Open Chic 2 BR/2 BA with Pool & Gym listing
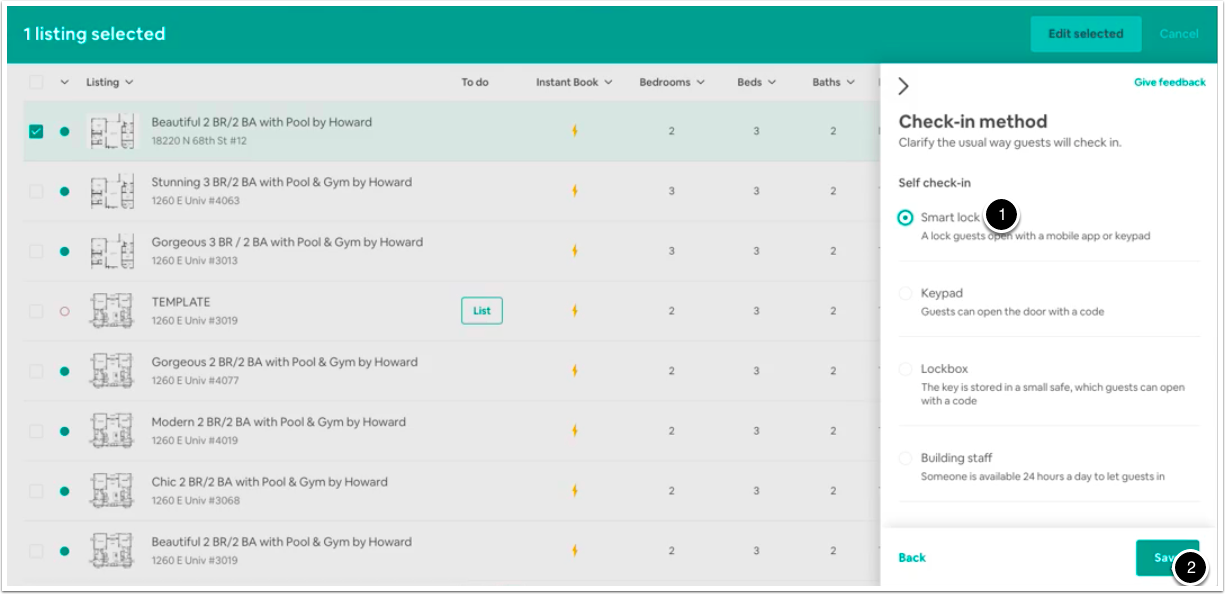Image resolution: width=1225 pixels, height=594 pixels. point(269,482)
